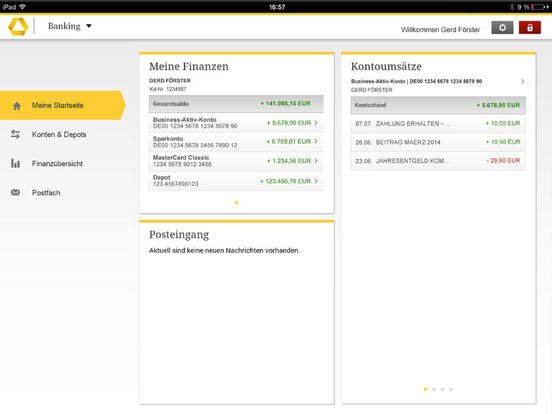Viewport: 552px width, 414px height.
Task: Click the home icon beside Meine Startseite
Action: pos(17,106)
